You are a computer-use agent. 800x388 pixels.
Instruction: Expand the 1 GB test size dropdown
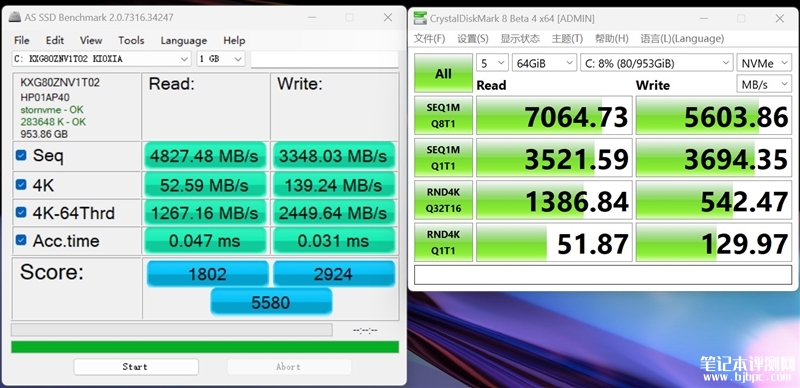[221, 59]
